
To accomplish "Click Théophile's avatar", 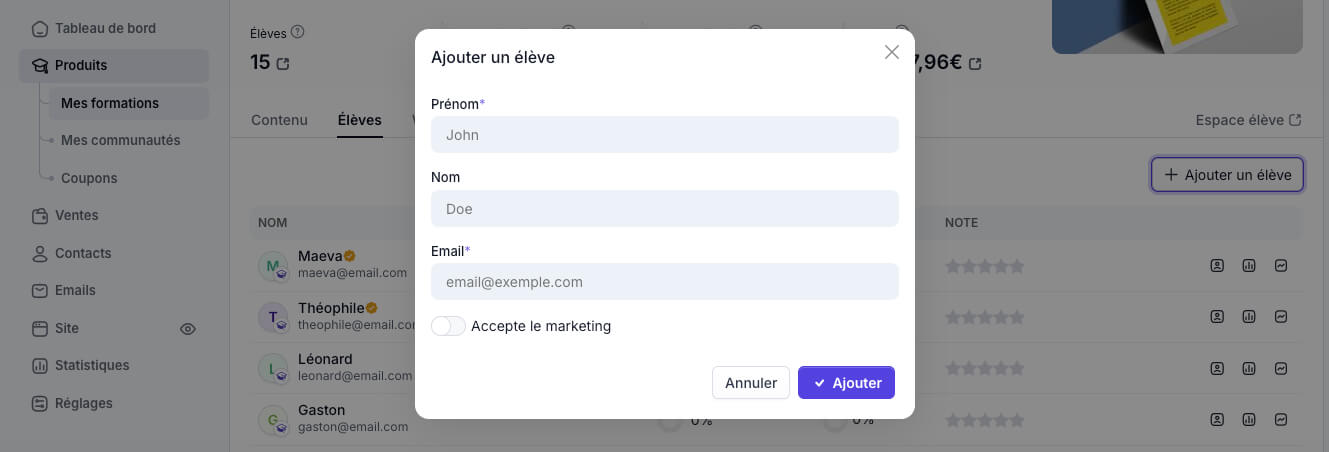I will coord(273,317).
